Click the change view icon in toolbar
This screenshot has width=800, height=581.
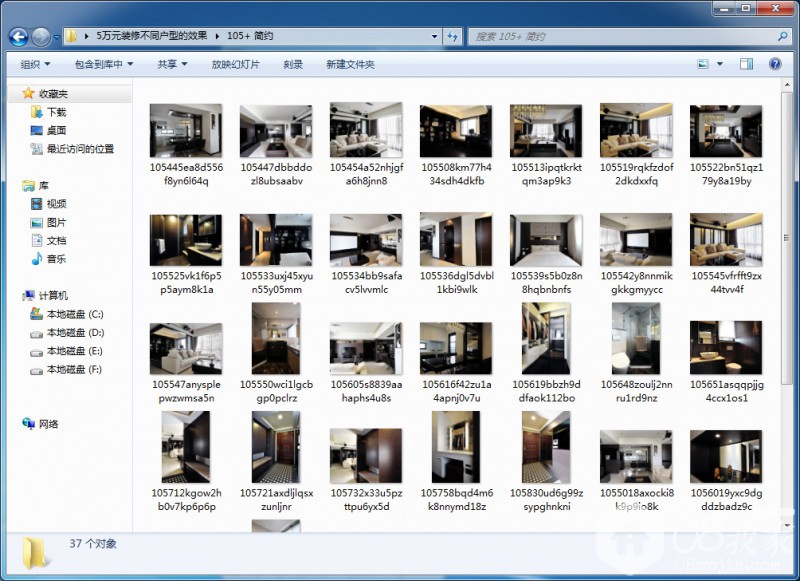(703, 64)
